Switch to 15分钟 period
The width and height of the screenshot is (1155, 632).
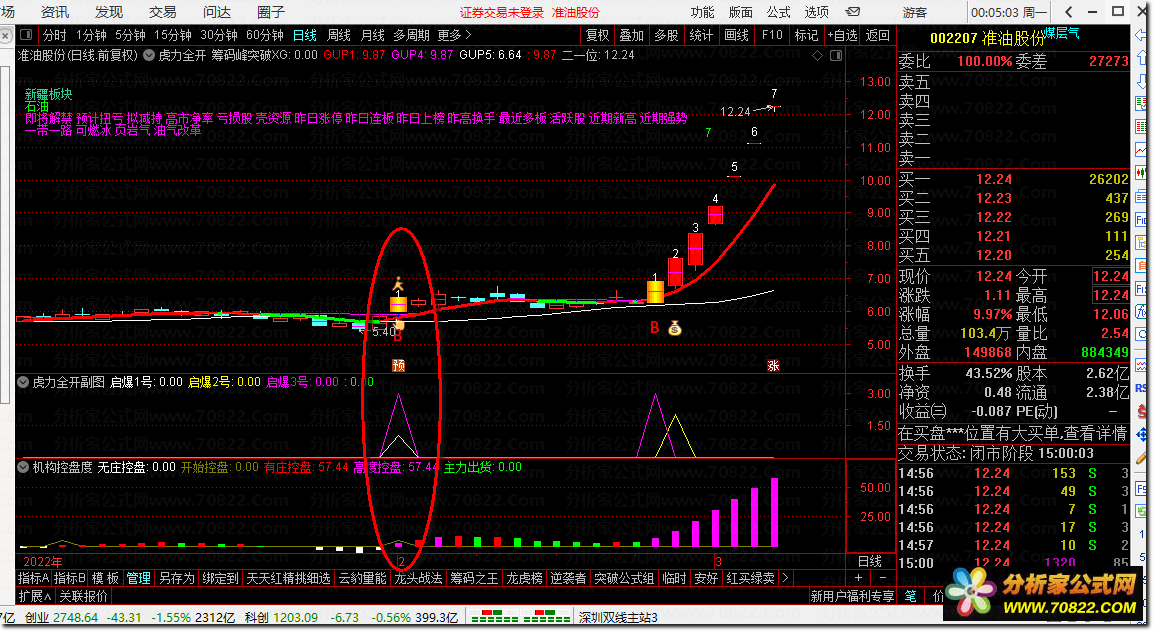point(173,35)
